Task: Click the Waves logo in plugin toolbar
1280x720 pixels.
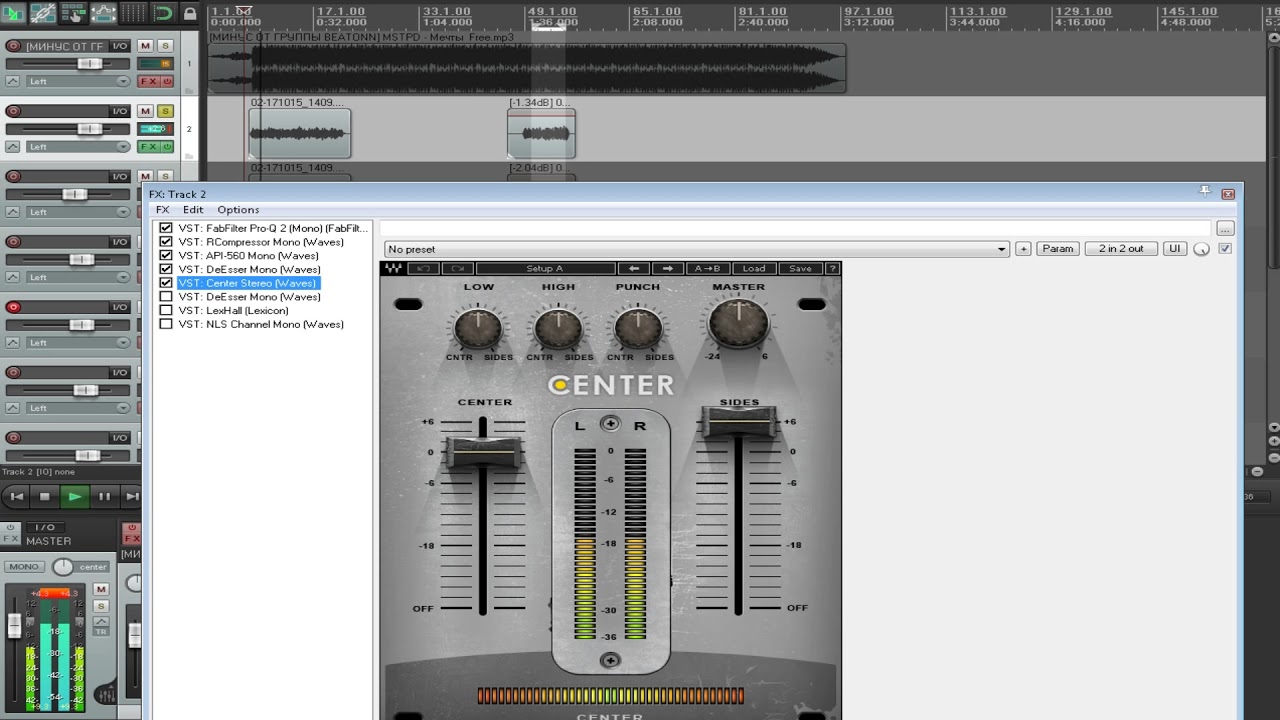Action: (394, 268)
